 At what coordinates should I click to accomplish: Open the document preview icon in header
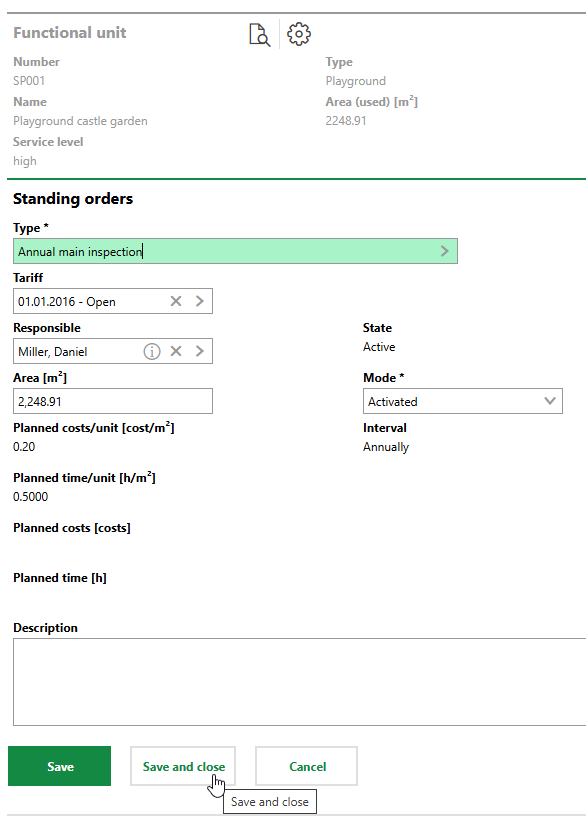click(259, 34)
